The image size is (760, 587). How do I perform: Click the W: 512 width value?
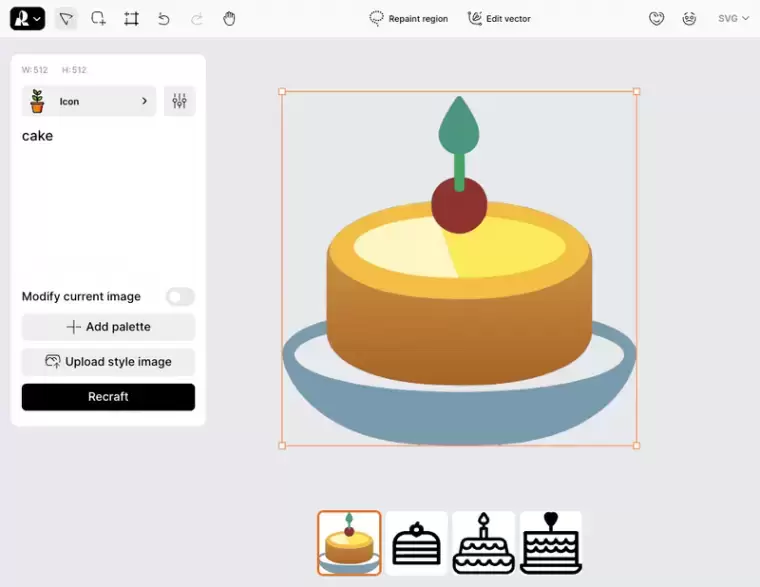35,70
